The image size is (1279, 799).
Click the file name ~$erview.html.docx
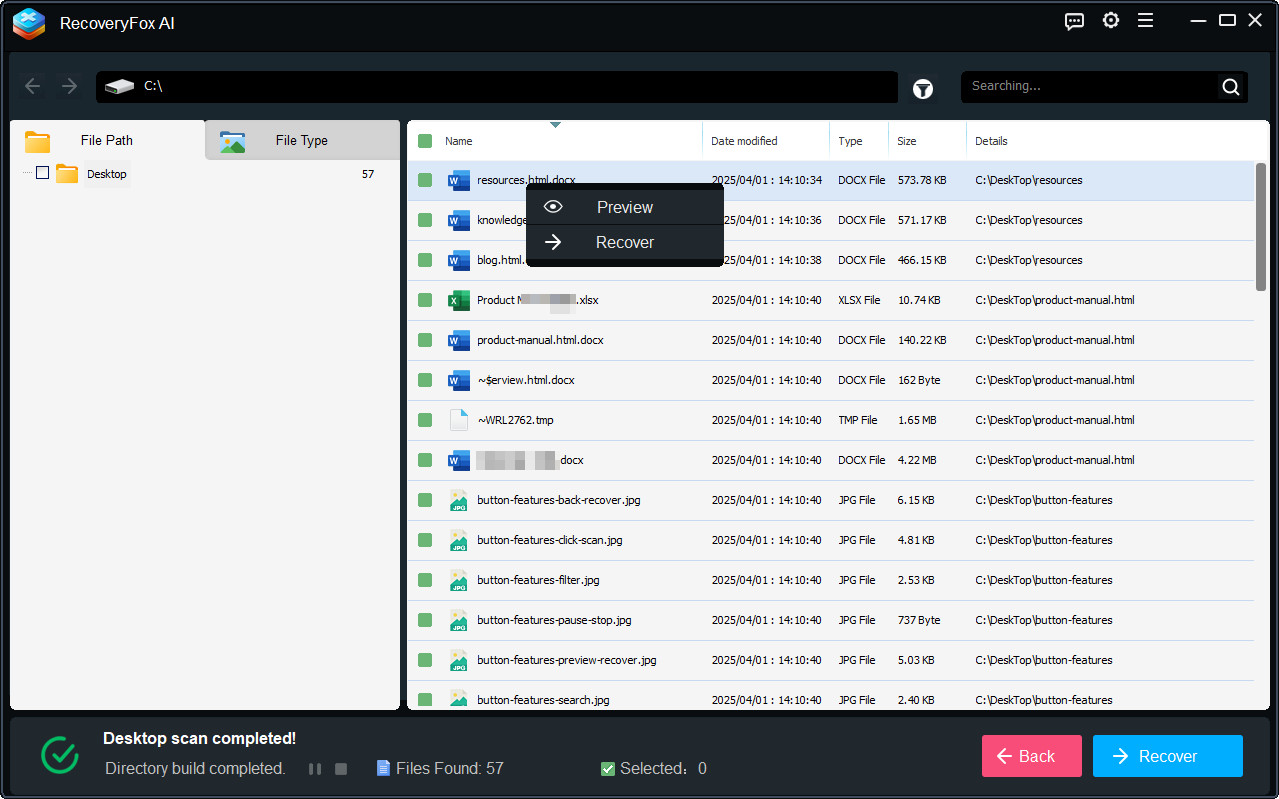tap(526, 380)
